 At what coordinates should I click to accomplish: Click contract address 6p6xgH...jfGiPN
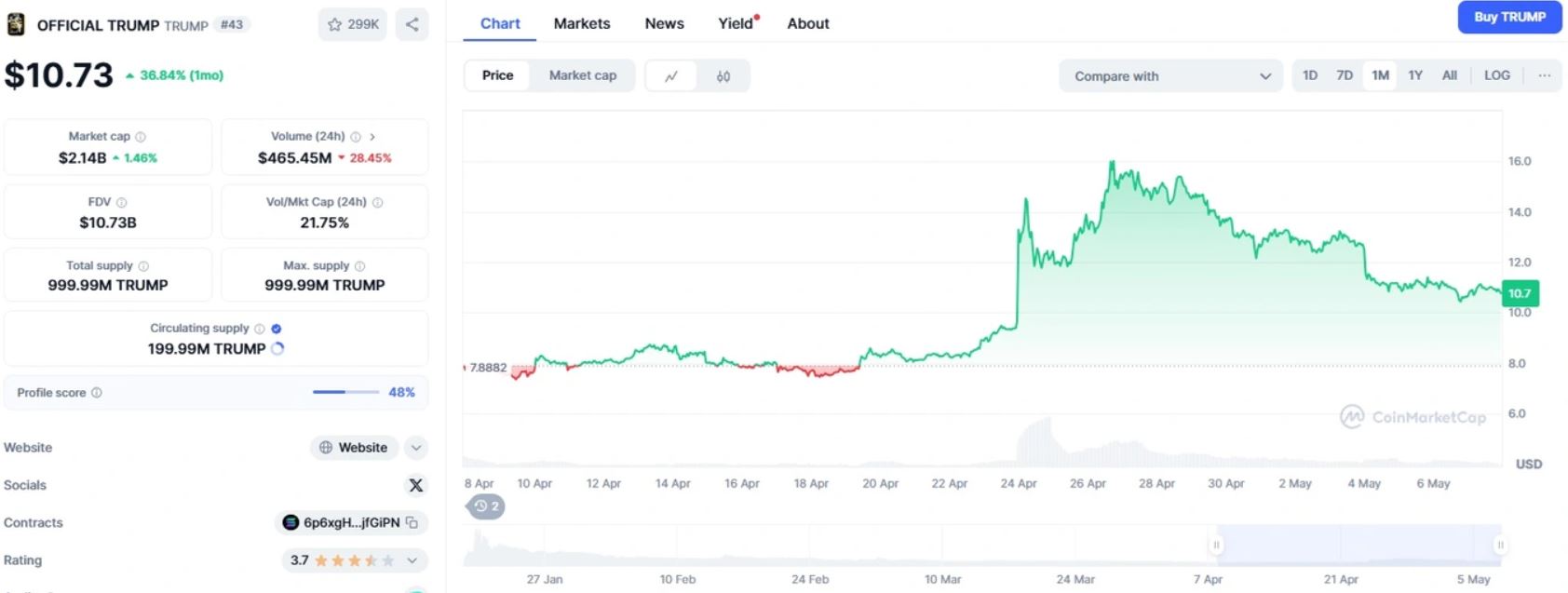[351, 522]
